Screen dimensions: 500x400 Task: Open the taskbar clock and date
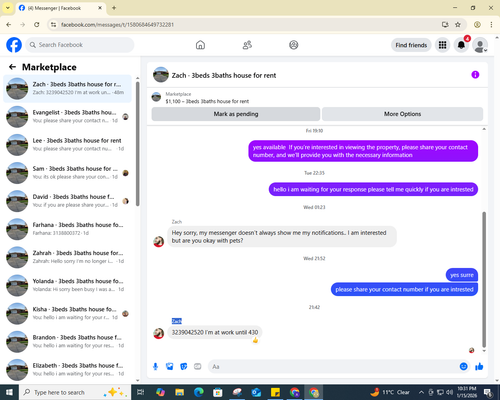pos(467,392)
